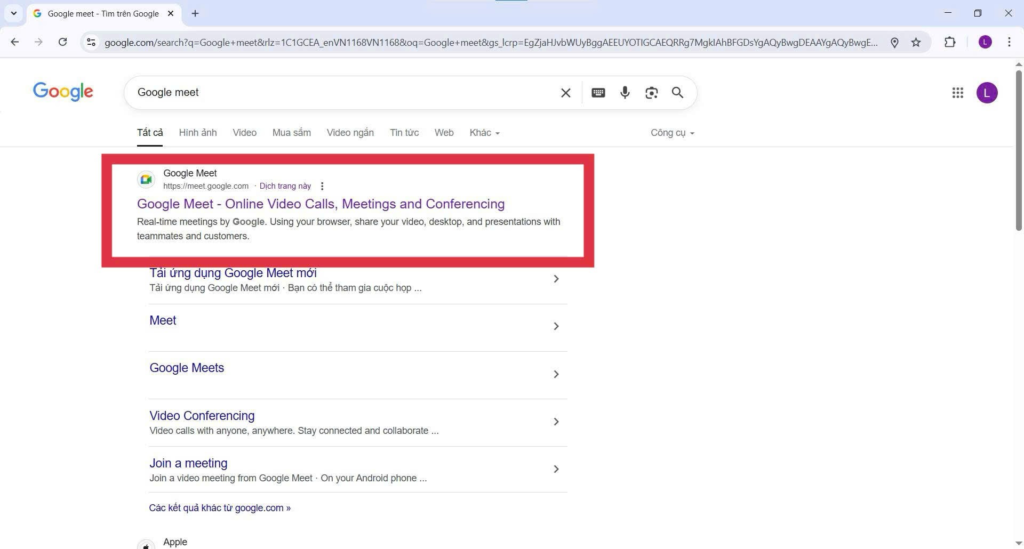Open Google Lens image search icon
This screenshot has width=1024, height=549.
click(651, 93)
